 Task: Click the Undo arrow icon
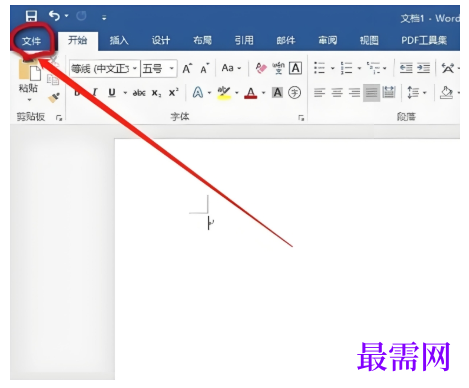point(54,16)
